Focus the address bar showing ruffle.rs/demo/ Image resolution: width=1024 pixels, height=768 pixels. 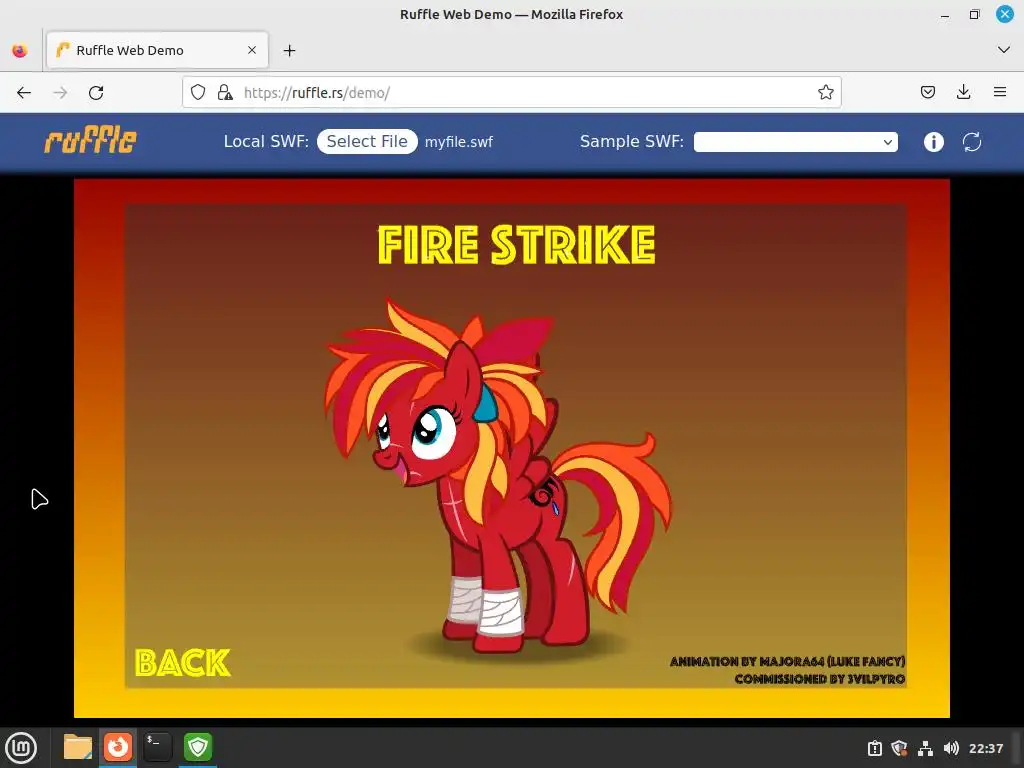click(511, 93)
